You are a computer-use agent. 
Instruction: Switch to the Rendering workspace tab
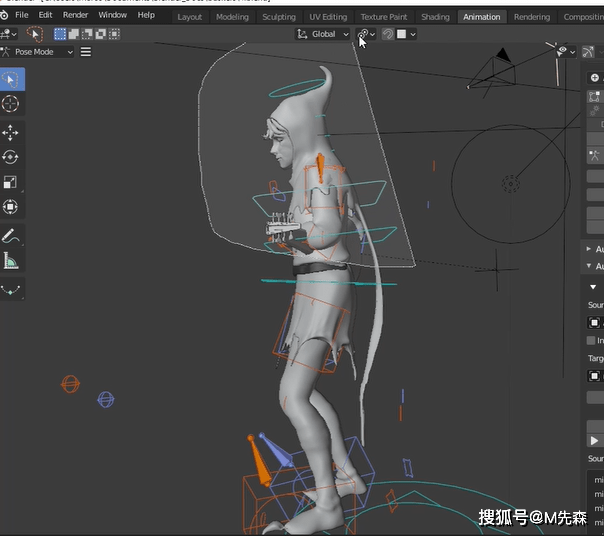point(532,17)
